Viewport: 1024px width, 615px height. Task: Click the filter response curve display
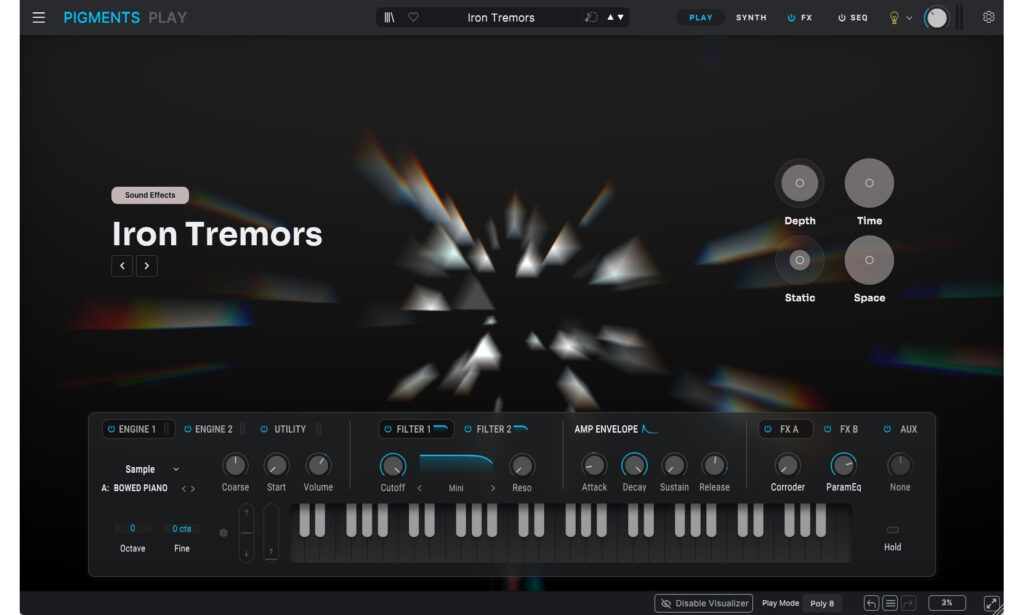click(x=456, y=465)
